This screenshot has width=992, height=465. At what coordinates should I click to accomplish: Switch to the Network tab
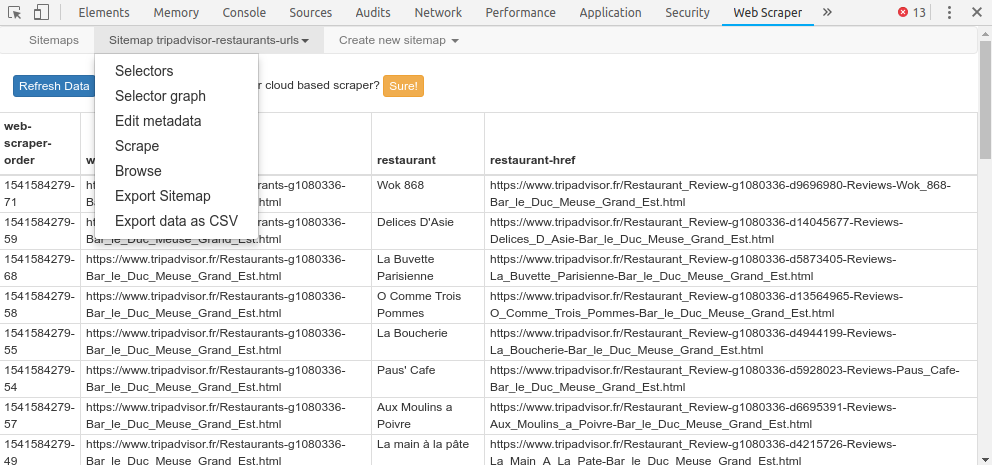pyautogui.click(x=438, y=12)
